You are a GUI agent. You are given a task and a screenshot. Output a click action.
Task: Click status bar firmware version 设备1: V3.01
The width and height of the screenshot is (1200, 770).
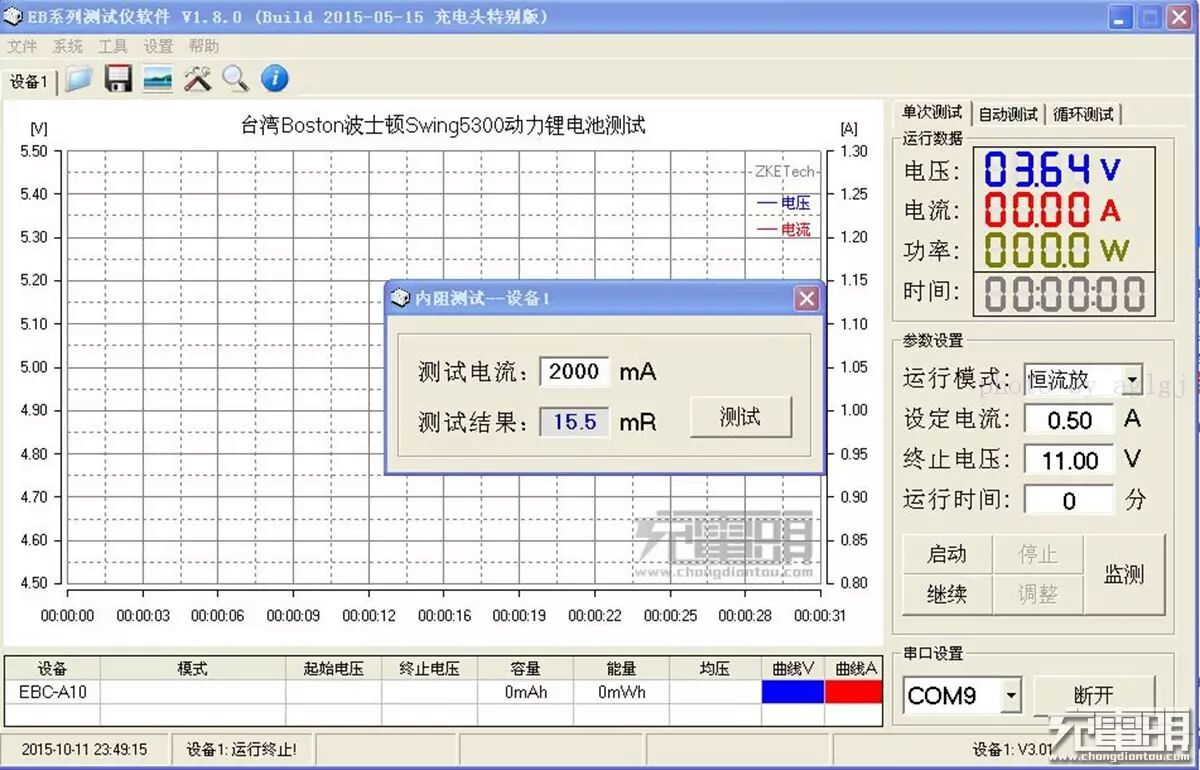coord(1012,749)
